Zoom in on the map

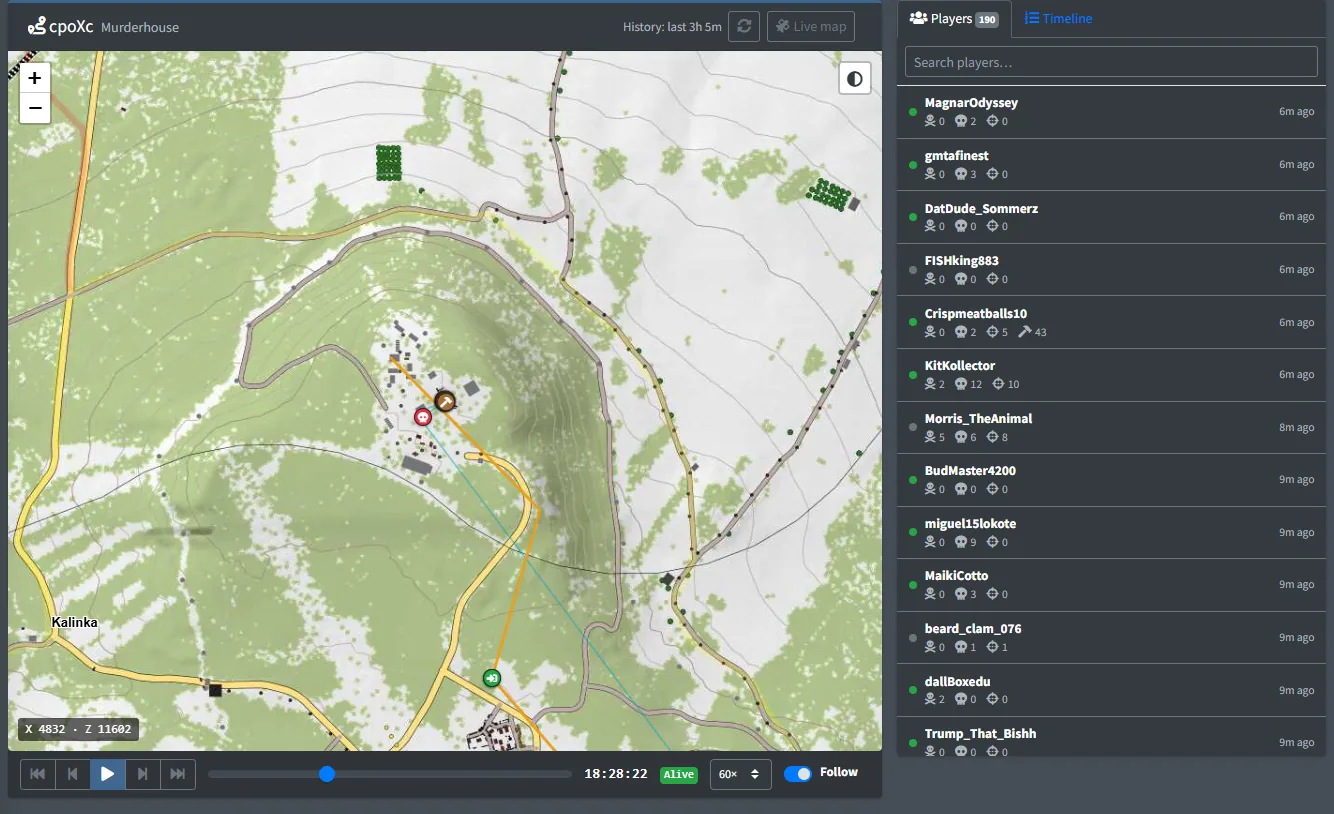35,78
